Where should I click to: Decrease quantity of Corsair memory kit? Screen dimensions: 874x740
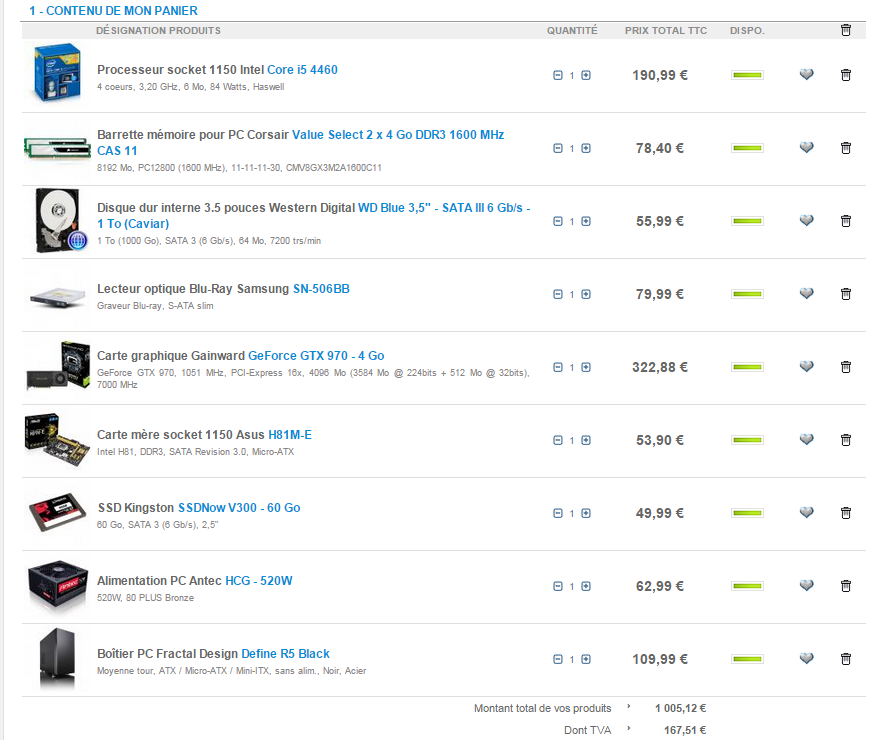point(558,148)
